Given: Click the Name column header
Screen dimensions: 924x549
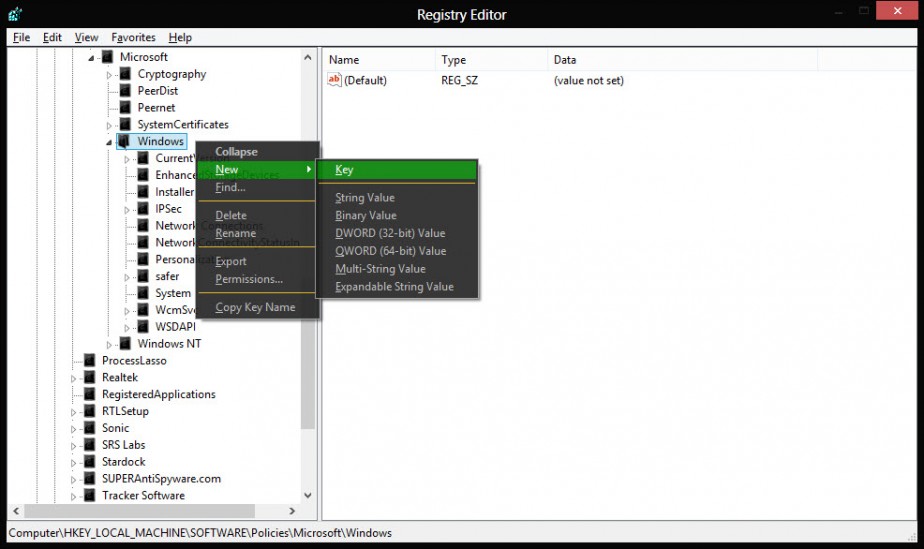Looking at the screenshot, I should coord(379,59).
